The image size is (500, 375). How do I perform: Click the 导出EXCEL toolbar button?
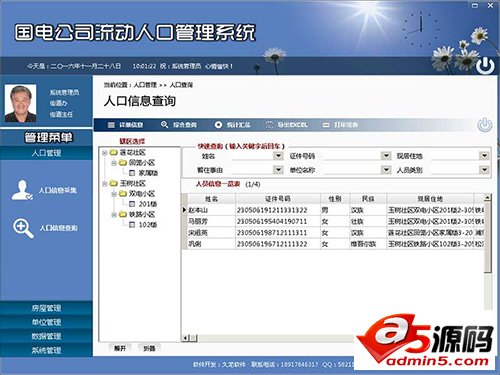click(286, 125)
